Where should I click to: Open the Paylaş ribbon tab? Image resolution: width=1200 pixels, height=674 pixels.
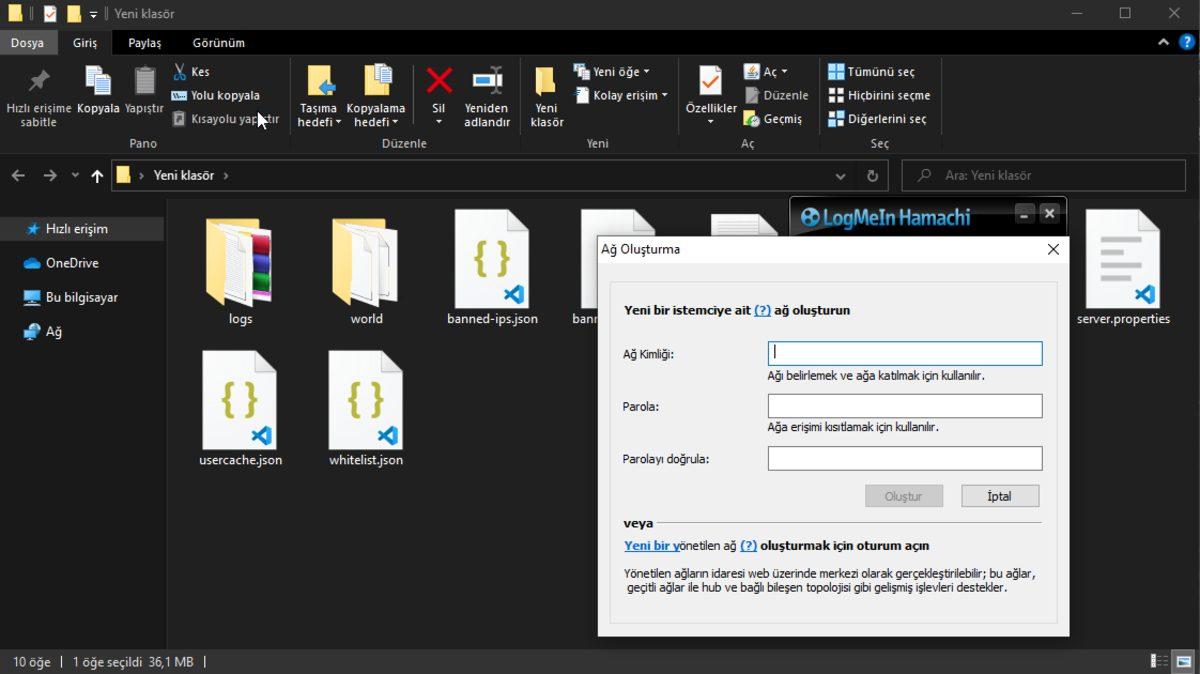(x=144, y=43)
